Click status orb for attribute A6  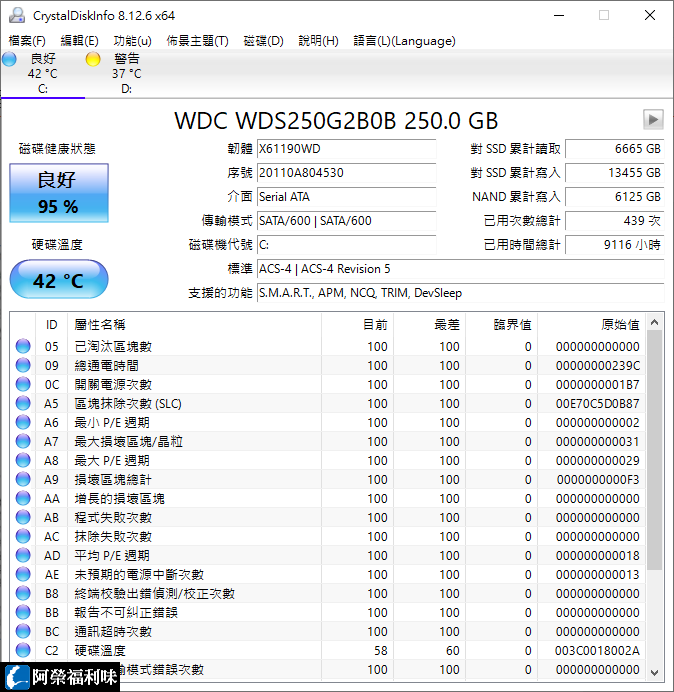click(x=23, y=422)
